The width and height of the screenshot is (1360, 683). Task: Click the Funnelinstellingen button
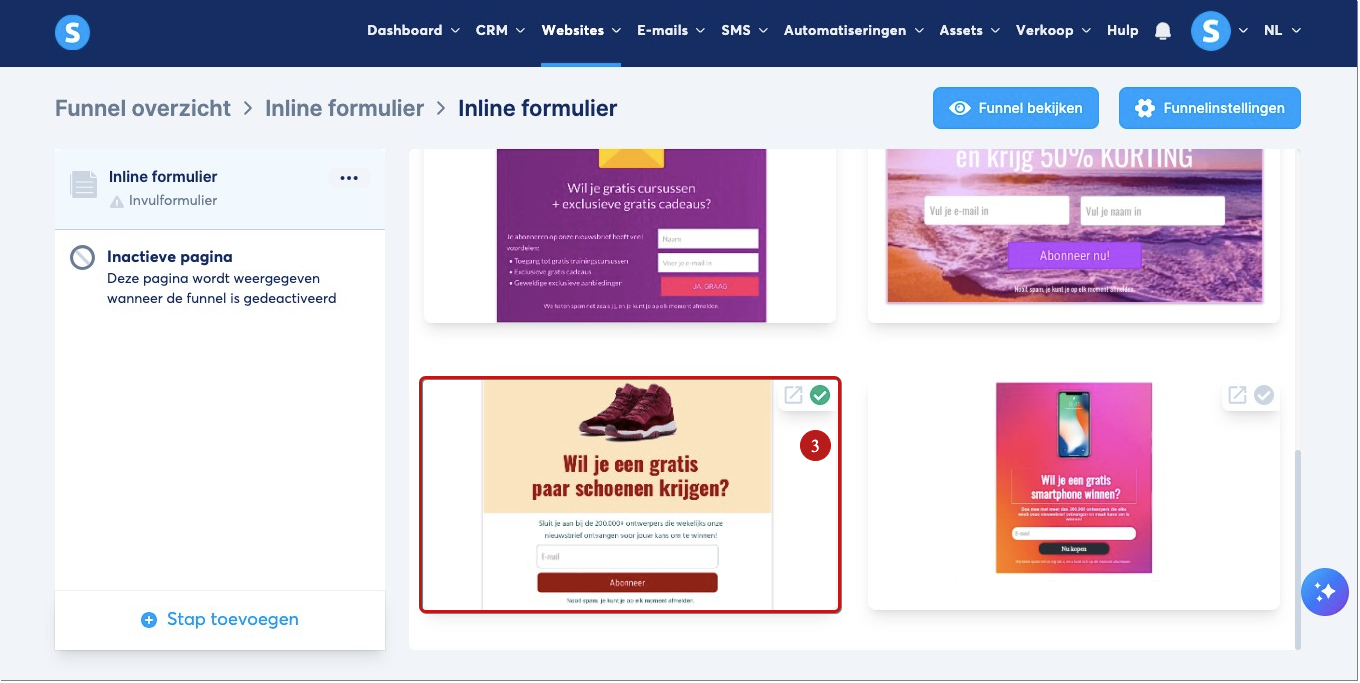coord(1210,108)
